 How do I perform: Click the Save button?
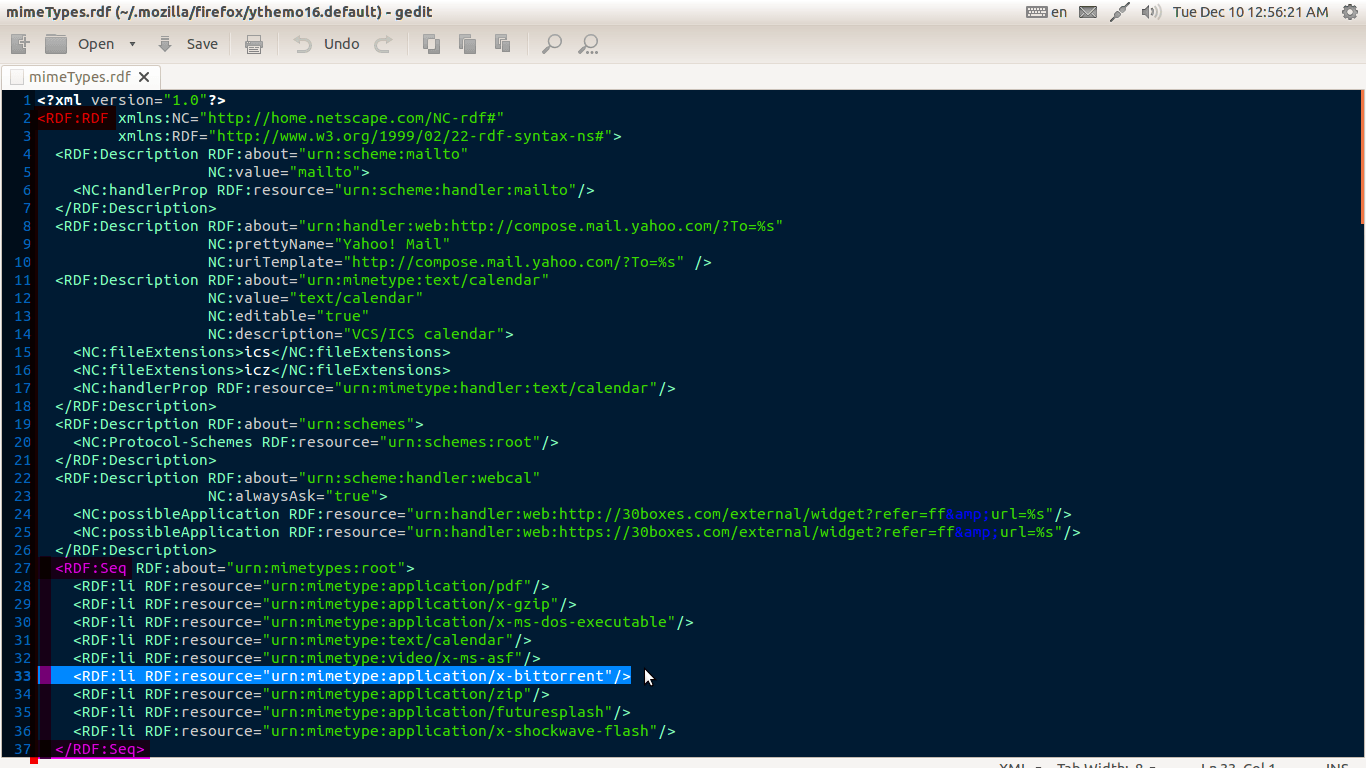tap(188, 44)
